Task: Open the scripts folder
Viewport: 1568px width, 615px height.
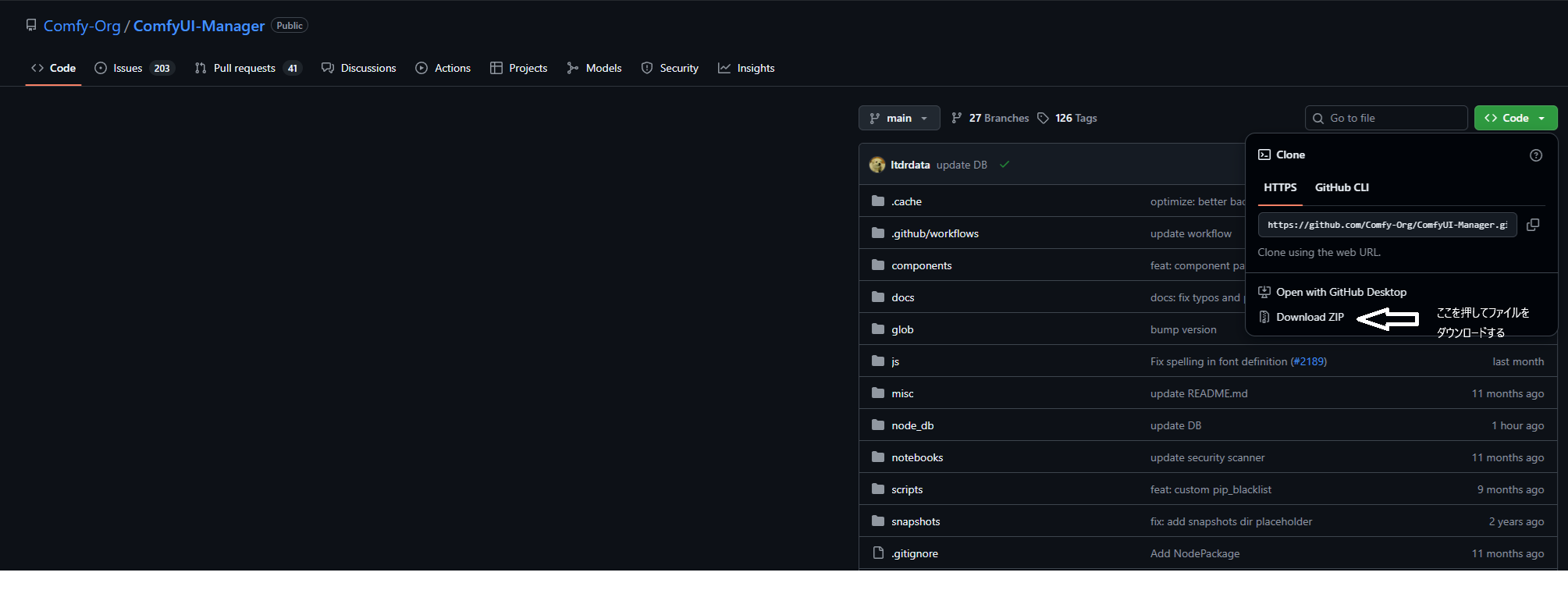Action: [907, 489]
